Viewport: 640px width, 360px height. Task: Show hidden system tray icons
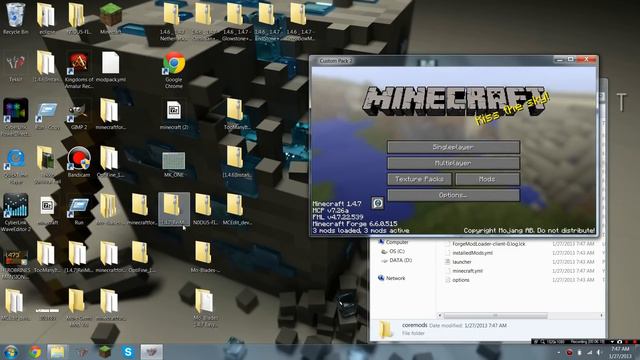(559, 352)
